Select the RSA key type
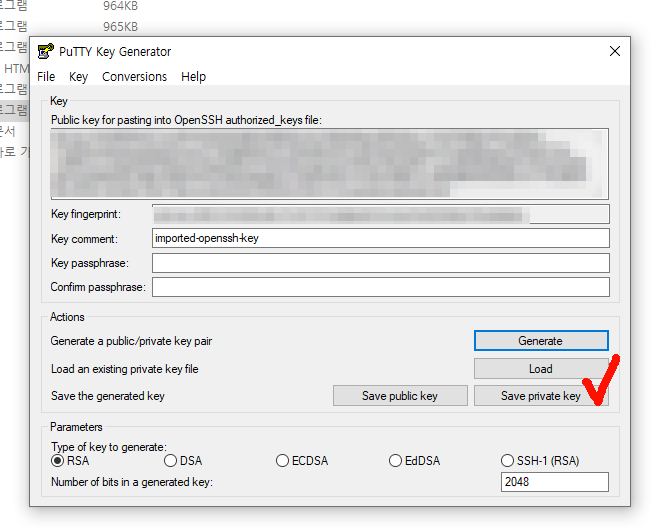 pos(70,461)
